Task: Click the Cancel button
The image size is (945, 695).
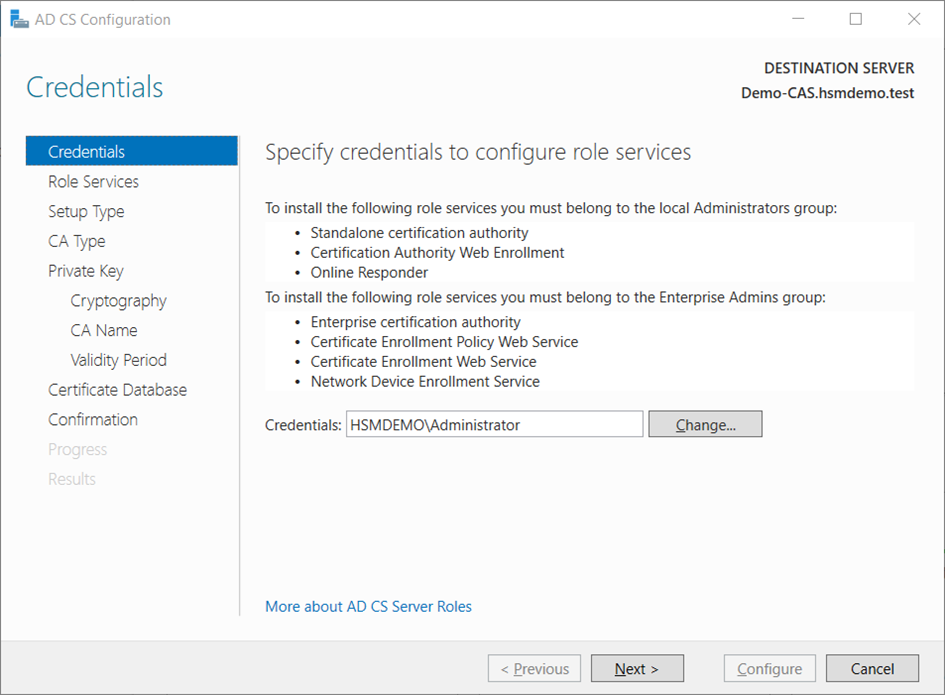Action: (872, 669)
